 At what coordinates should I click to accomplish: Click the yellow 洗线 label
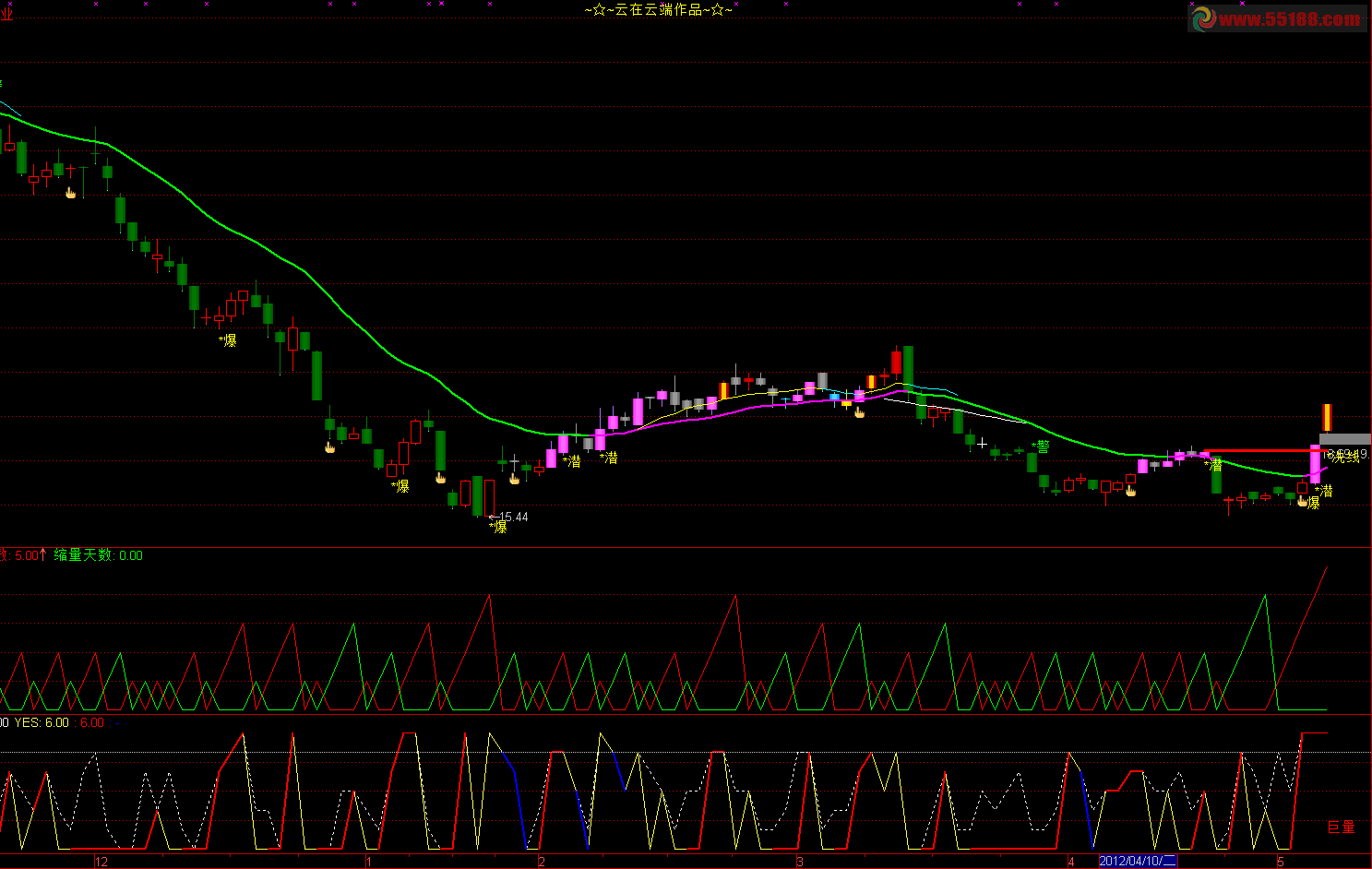tap(1345, 457)
